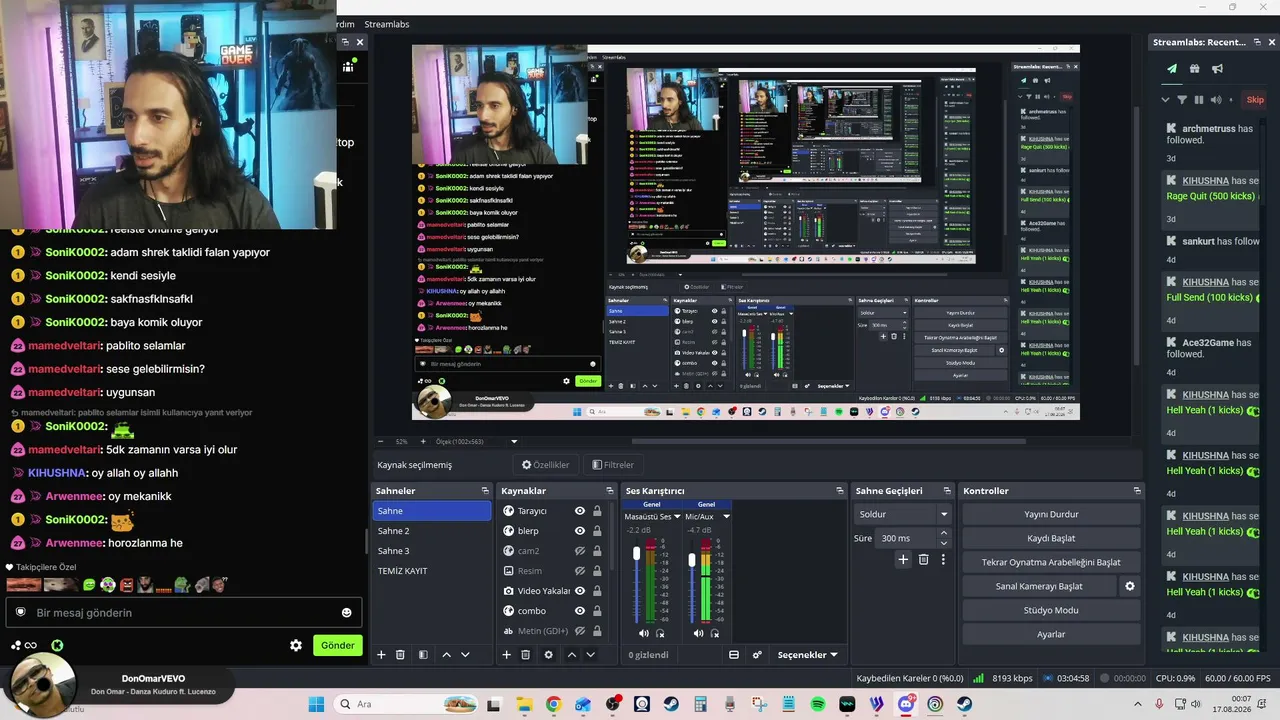Click the Kaydı Başlat button
1280x720 pixels.
(1051, 538)
